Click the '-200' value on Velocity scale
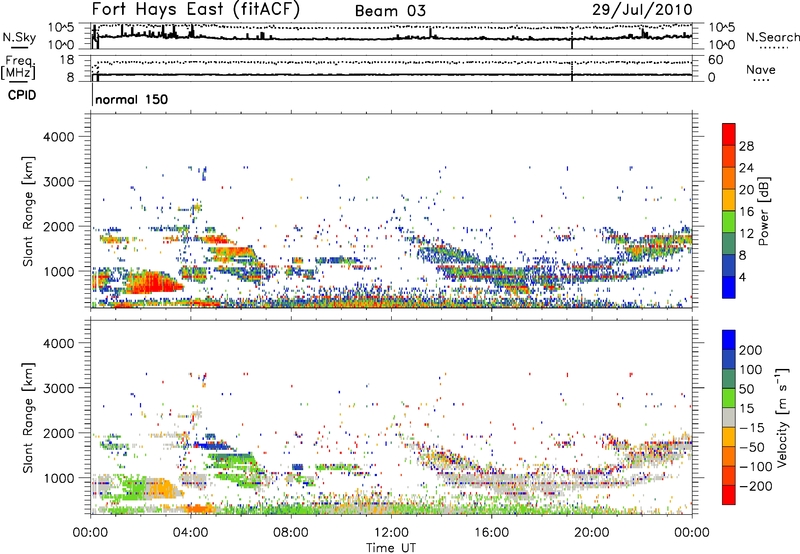Image resolution: width=800 pixels, height=554 pixels. pyautogui.click(x=755, y=486)
